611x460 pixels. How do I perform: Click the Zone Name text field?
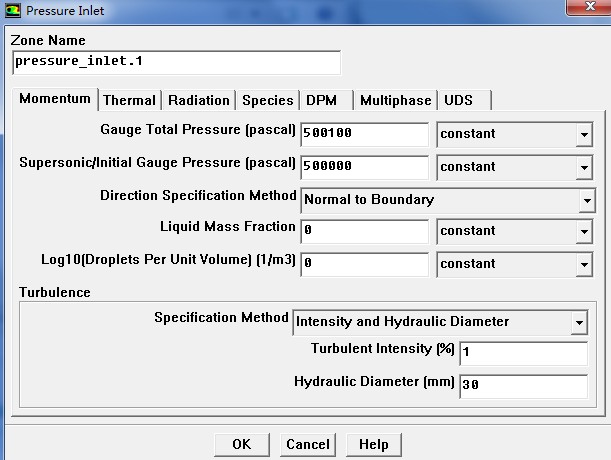pyautogui.click(x=176, y=62)
